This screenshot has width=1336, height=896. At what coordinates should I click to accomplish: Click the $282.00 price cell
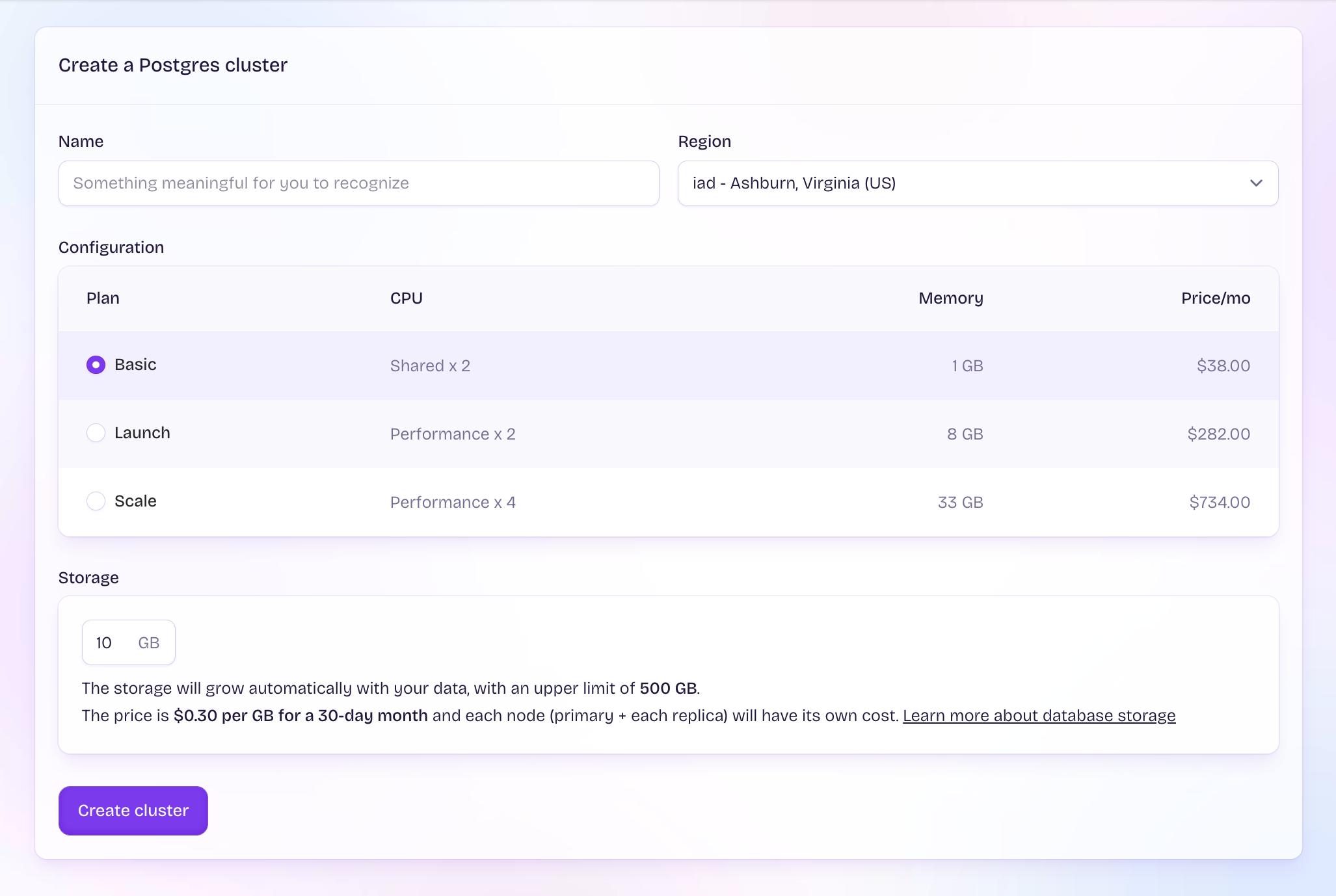(1219, 434)
